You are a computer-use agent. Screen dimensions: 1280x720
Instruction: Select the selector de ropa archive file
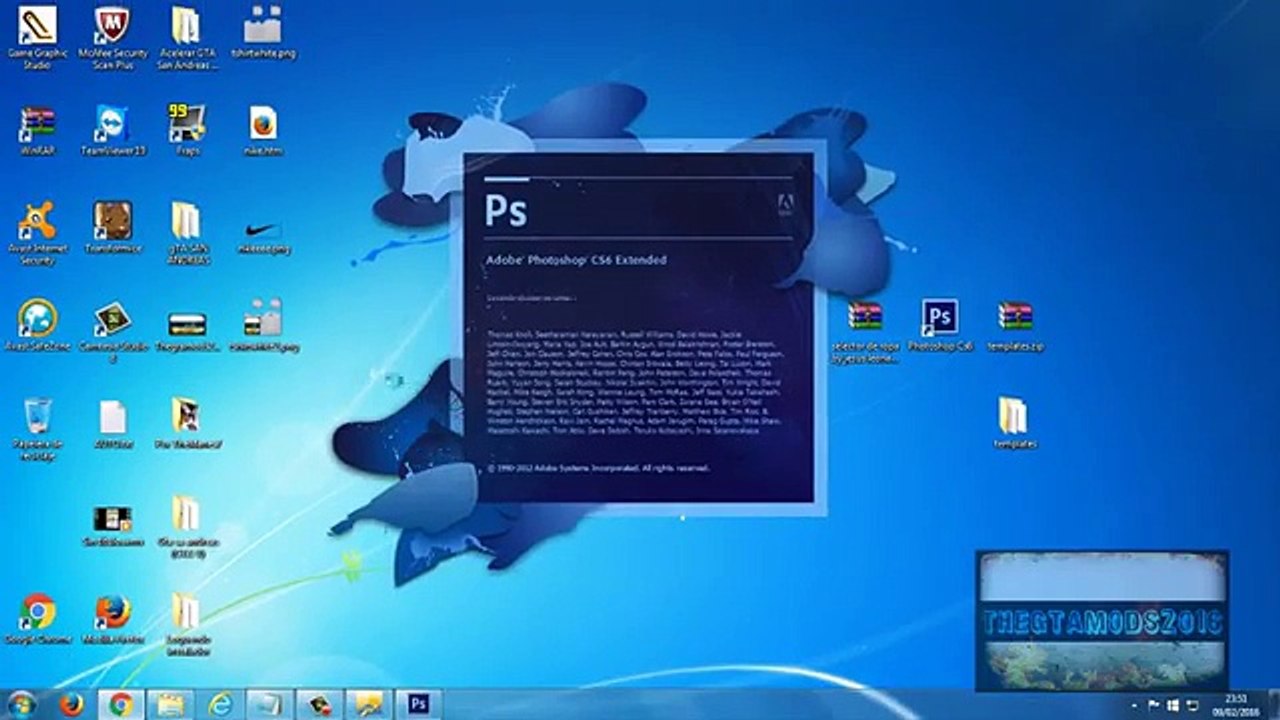point(865,332)
